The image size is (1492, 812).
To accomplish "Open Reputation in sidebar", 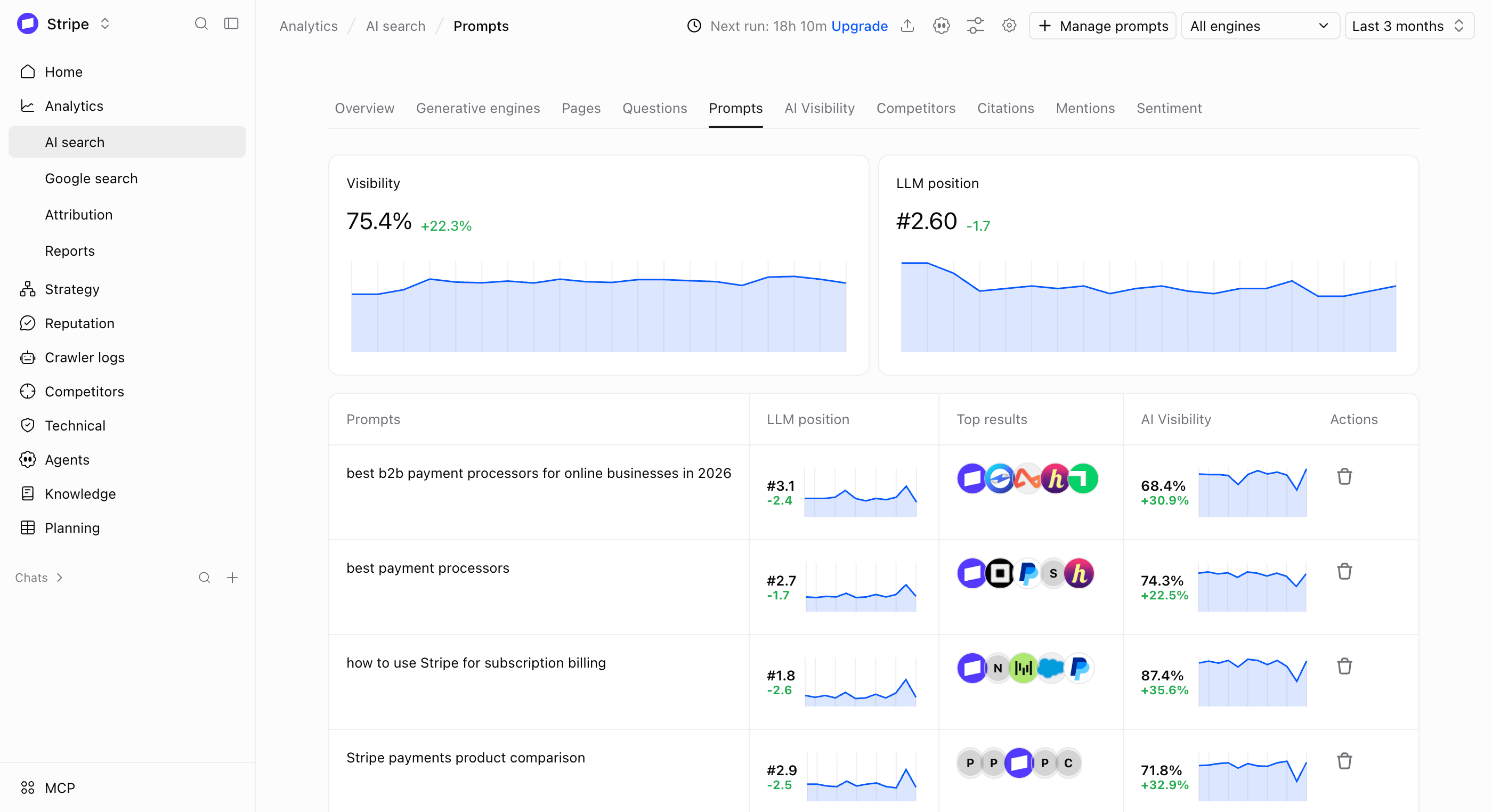I will (127, 323).
